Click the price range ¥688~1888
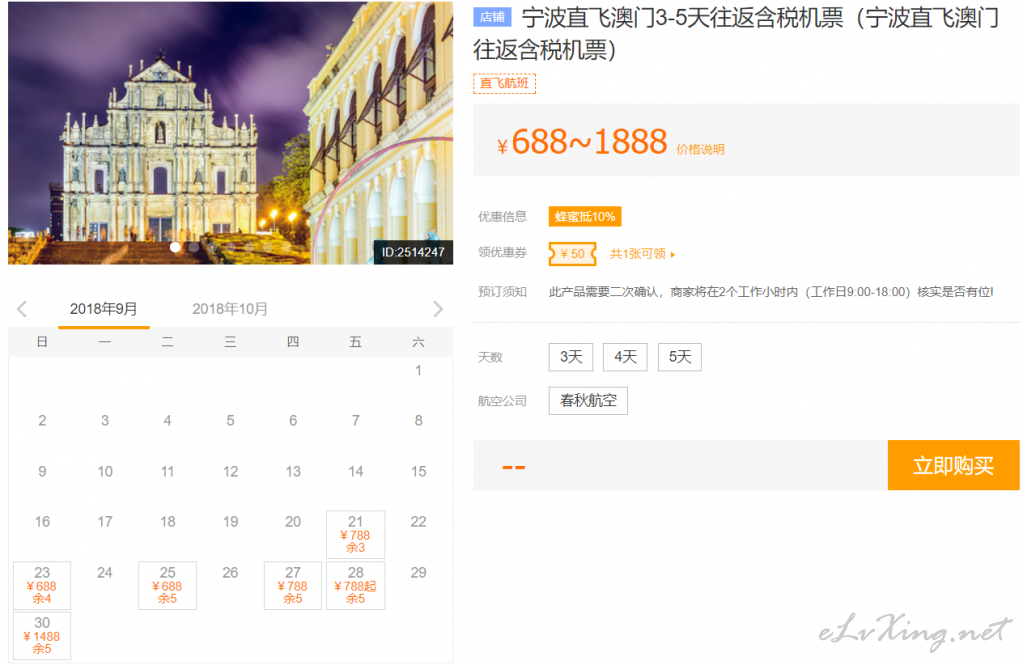 pyautogui.click(x=582, y=142)
